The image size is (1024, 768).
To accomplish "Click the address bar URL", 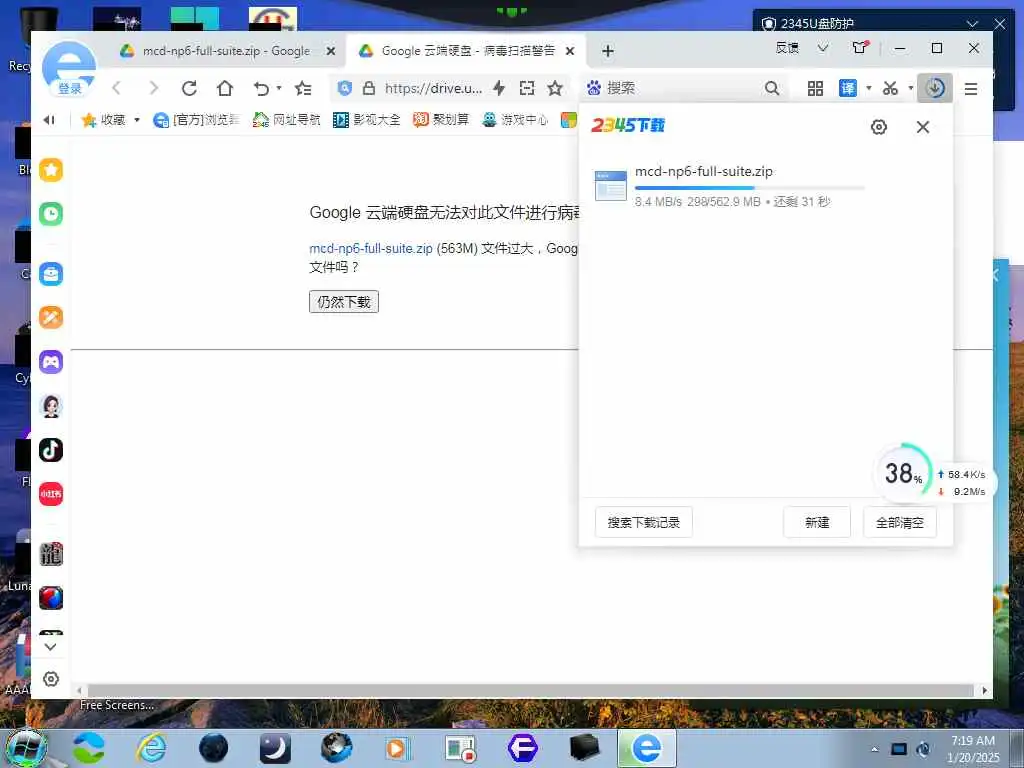I will 434,88.
